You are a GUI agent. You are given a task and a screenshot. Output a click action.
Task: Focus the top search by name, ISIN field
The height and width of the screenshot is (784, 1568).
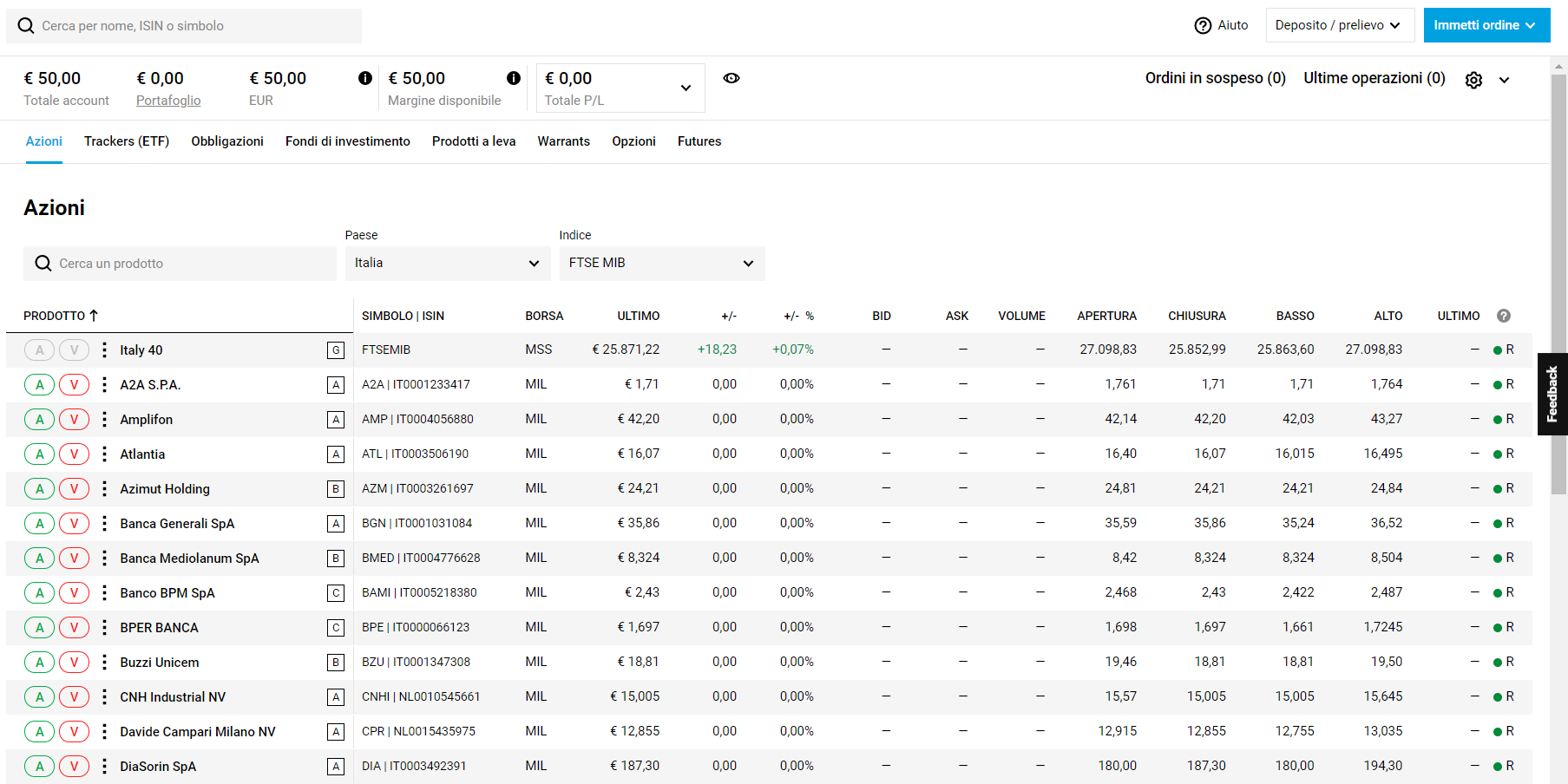(x=184, y=26)
